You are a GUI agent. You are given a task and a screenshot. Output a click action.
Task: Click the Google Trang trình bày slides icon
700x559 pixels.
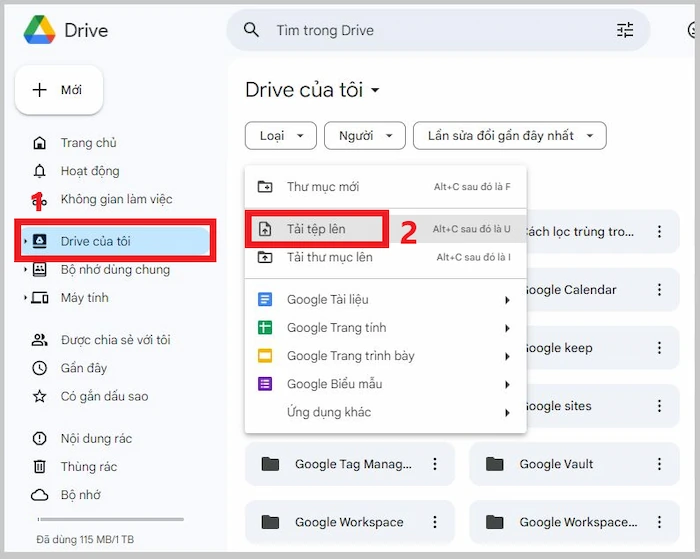click(x=265, y=356)
